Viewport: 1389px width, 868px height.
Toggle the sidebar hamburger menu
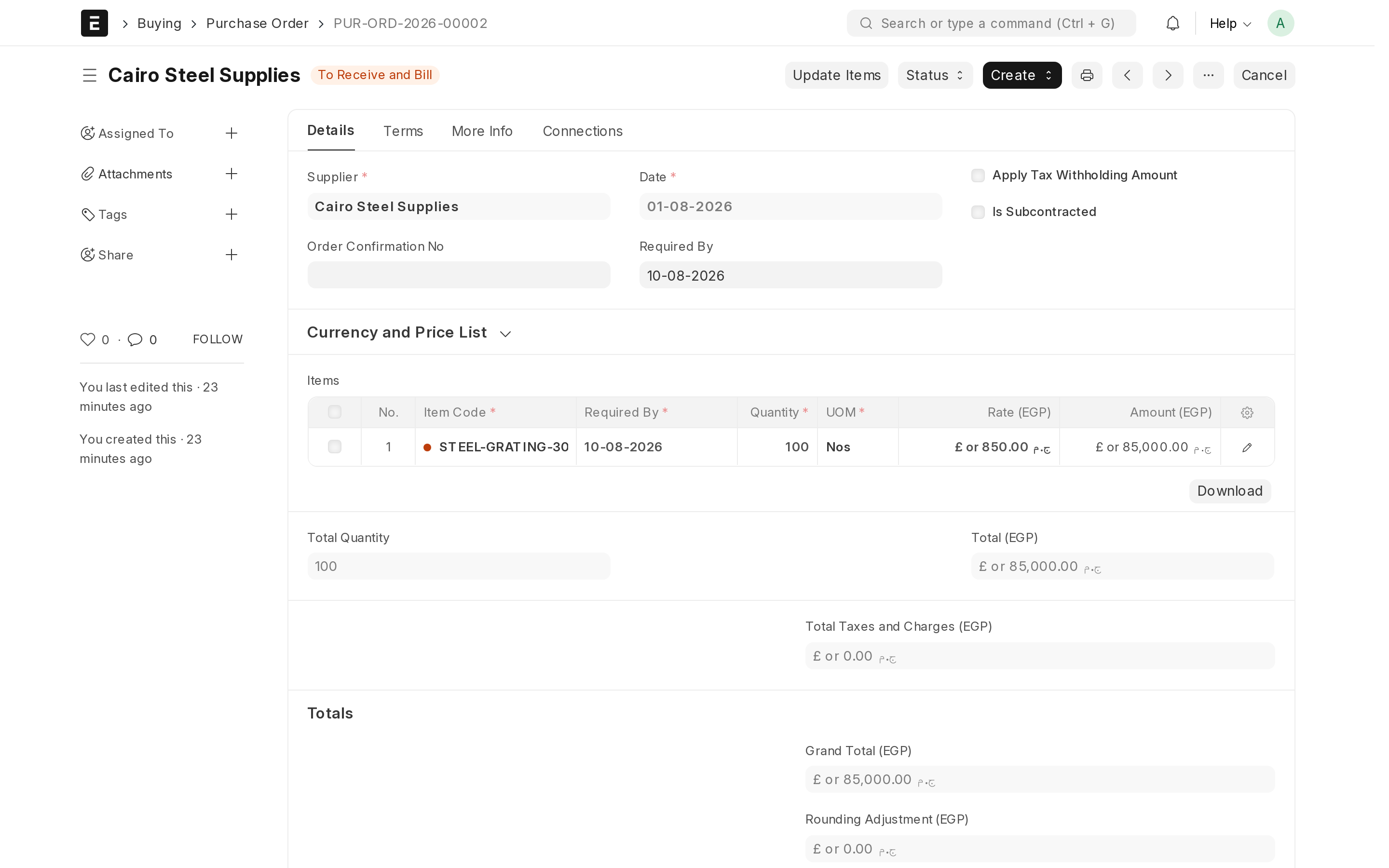90,75
